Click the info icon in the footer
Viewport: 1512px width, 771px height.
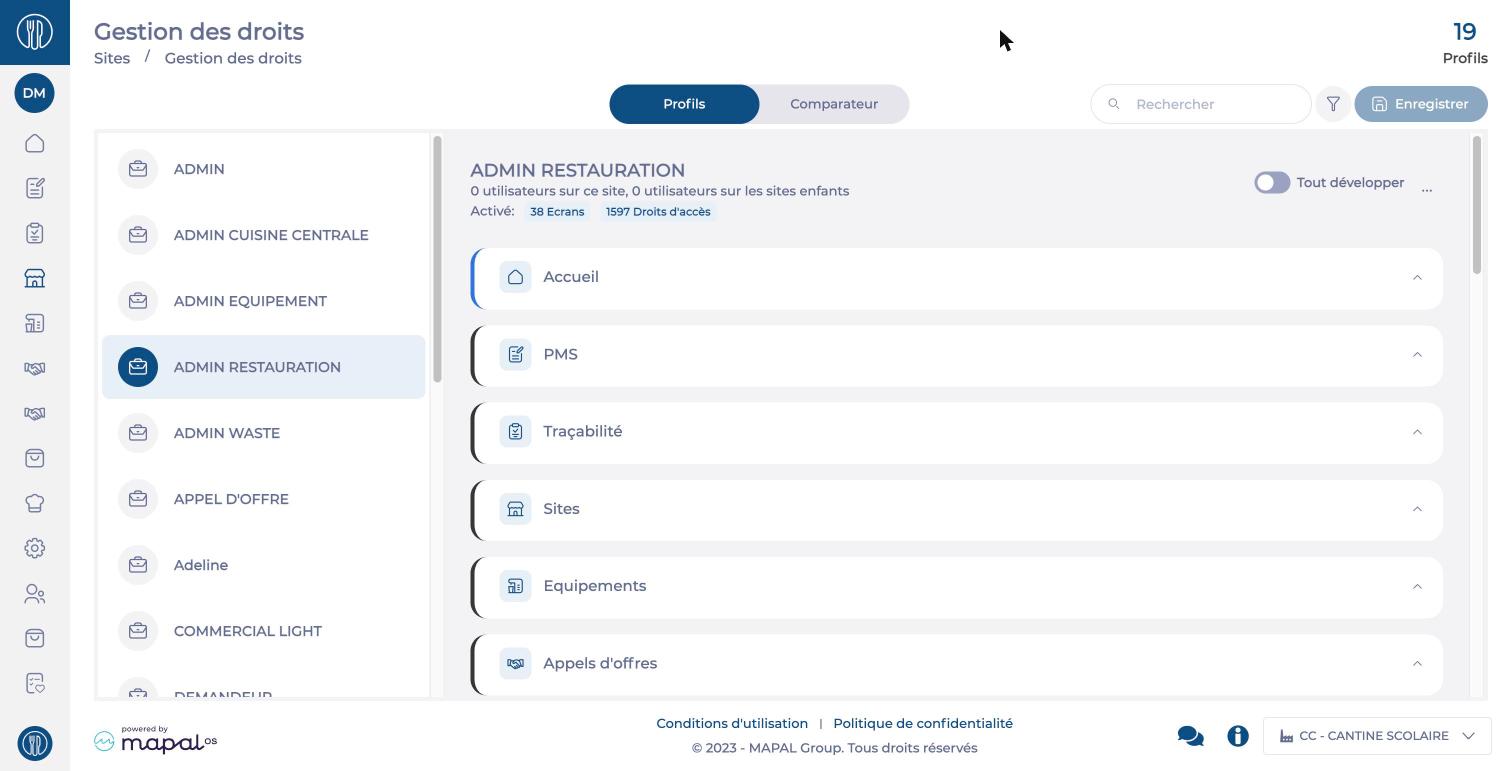click(1238, 736)
